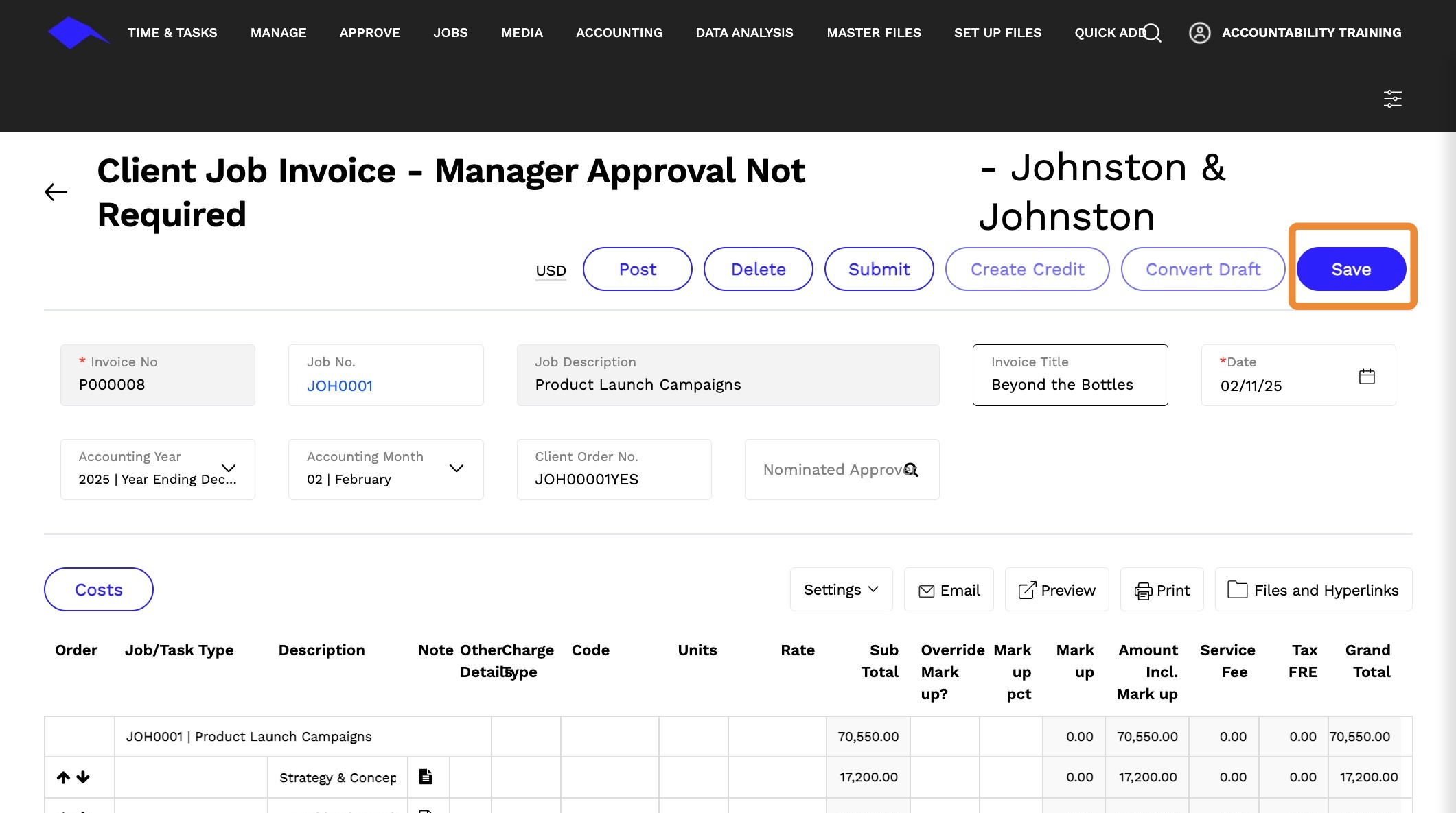Open note document icon for Strategy row
Screen dimensions: 1456x813
426,777
